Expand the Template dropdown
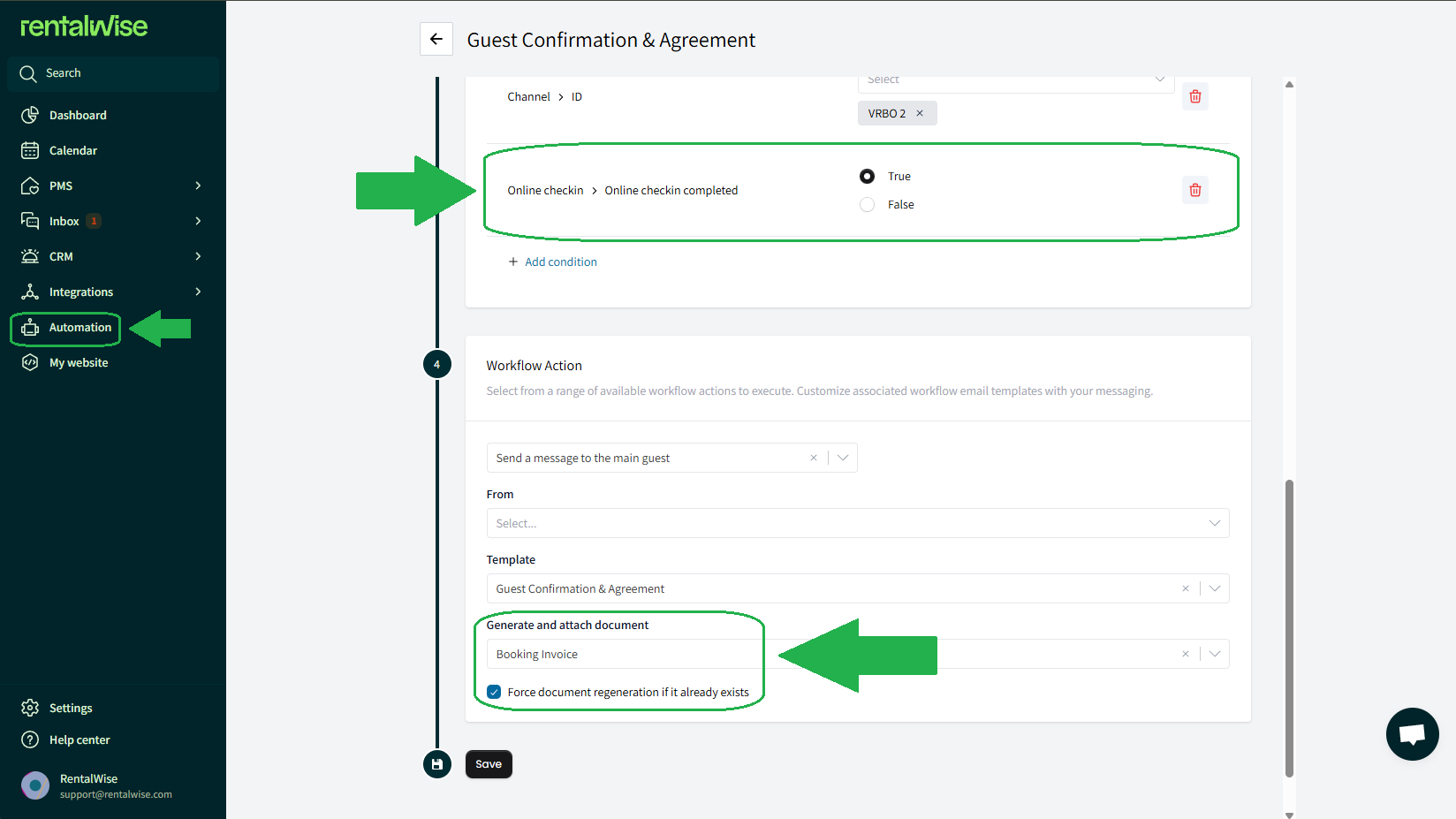1456x819 pixels. pos(1215,588)
